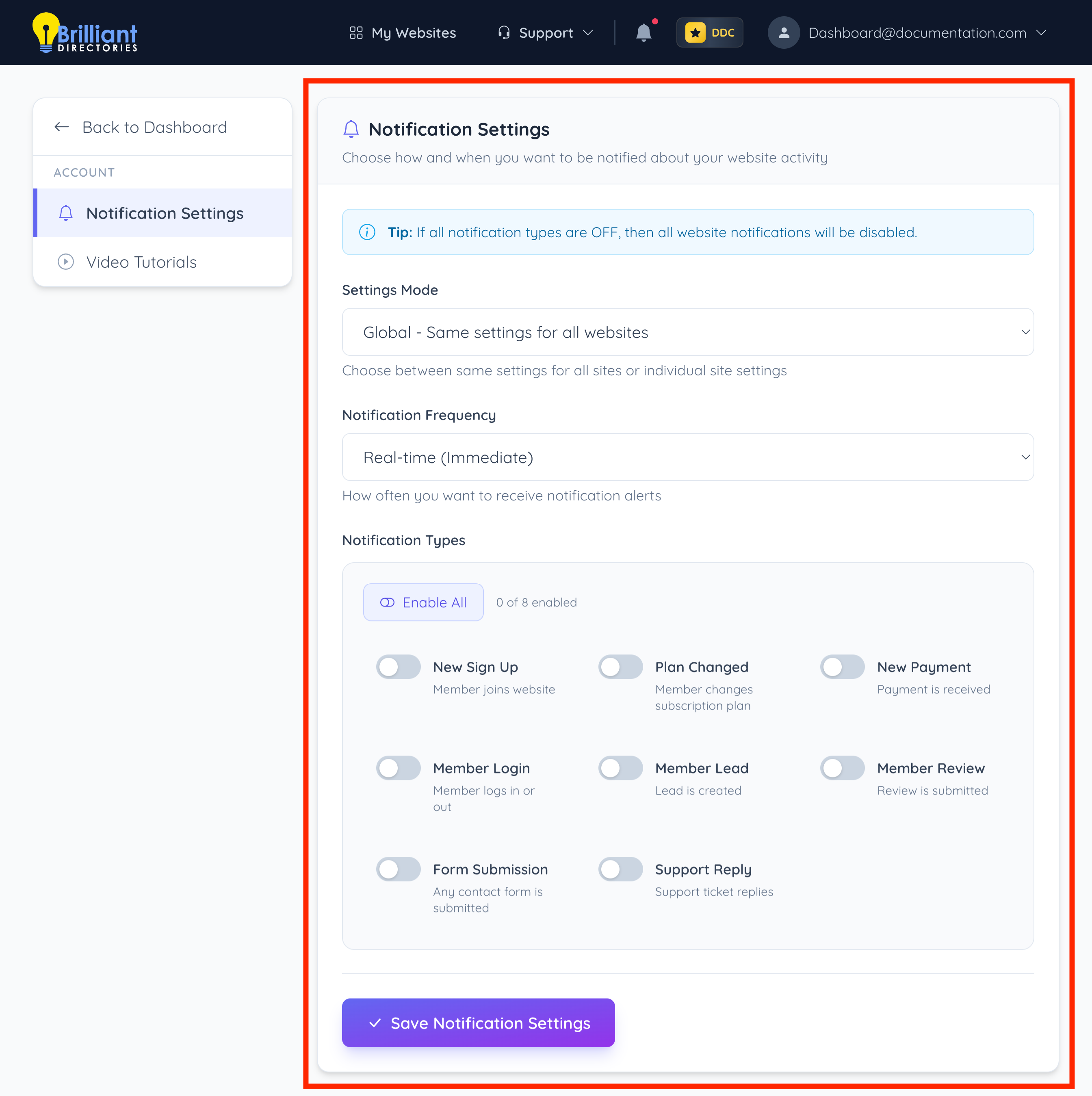Expand the Support menu chevron
This screenshot has width=1092, height=1096.
(588, 33)
